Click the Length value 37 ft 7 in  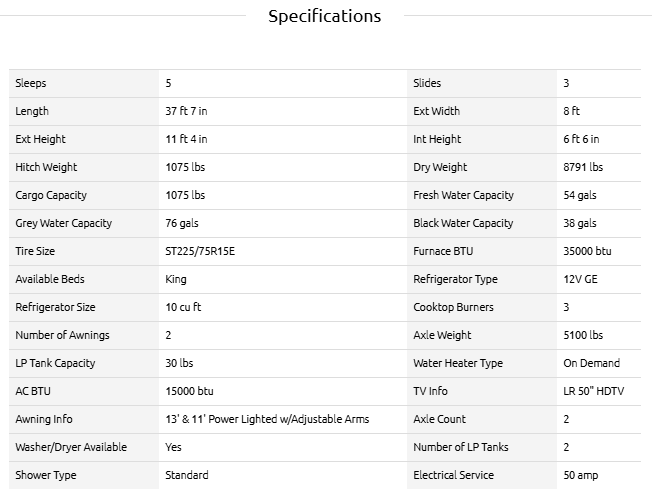click(x=186, y=111)
